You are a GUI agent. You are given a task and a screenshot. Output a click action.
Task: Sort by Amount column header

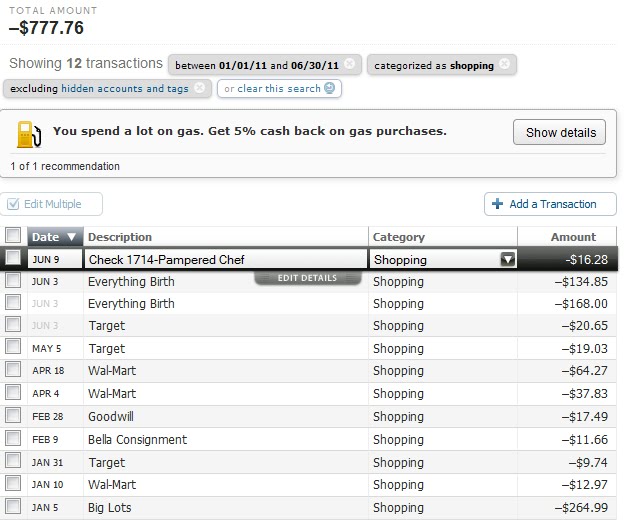(x=573, y=237)
